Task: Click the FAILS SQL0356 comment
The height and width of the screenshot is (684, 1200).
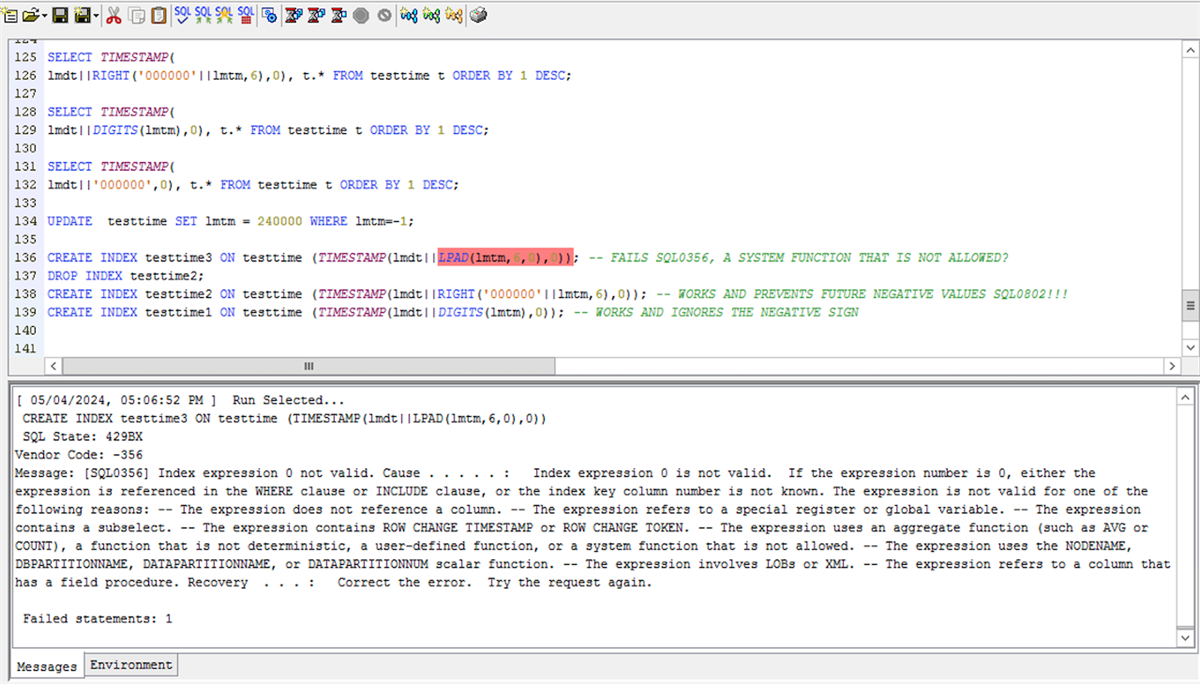Action: pyautogui.click(x=798, y=258)
